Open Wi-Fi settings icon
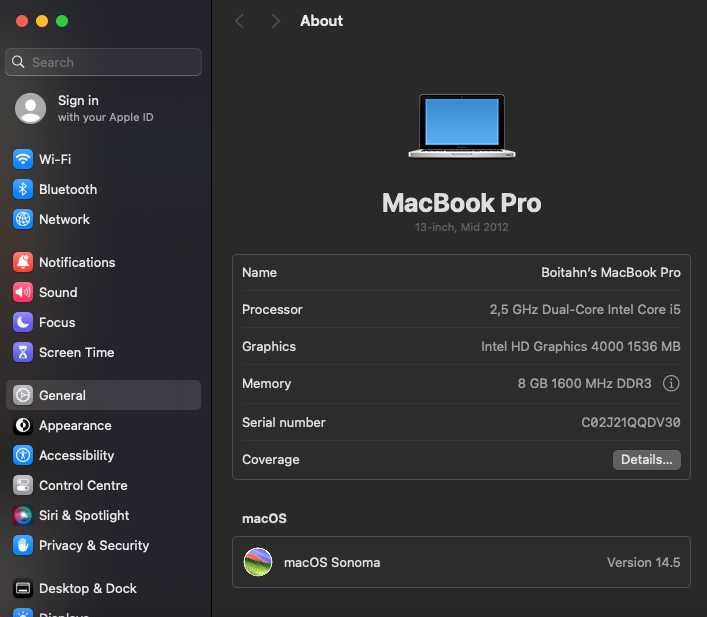Viewport: 707px width, 617px height. [x=23, y=159]
